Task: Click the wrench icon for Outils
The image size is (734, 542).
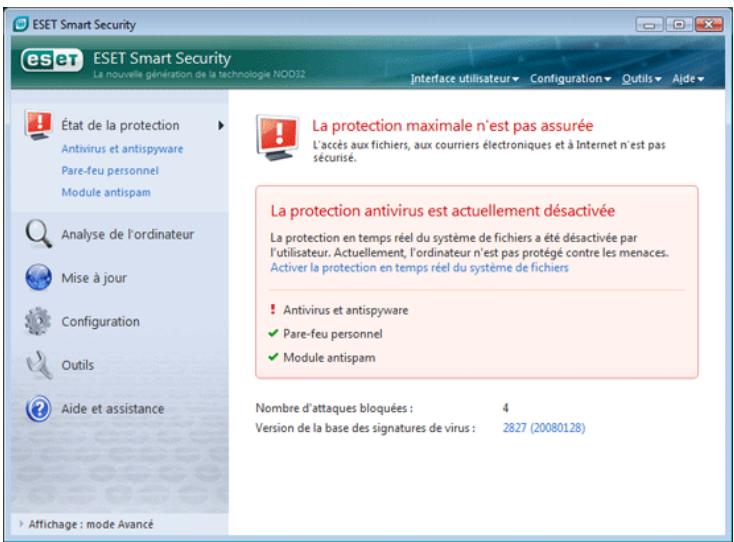Action: pyautogui.click(x=39, y=365)
